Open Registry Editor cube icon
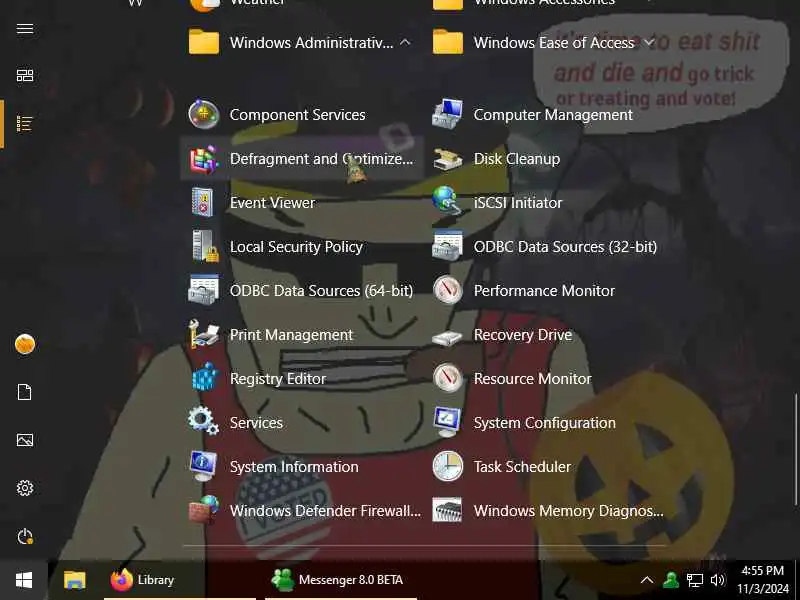The image size is (800, 600). point(205,378)
